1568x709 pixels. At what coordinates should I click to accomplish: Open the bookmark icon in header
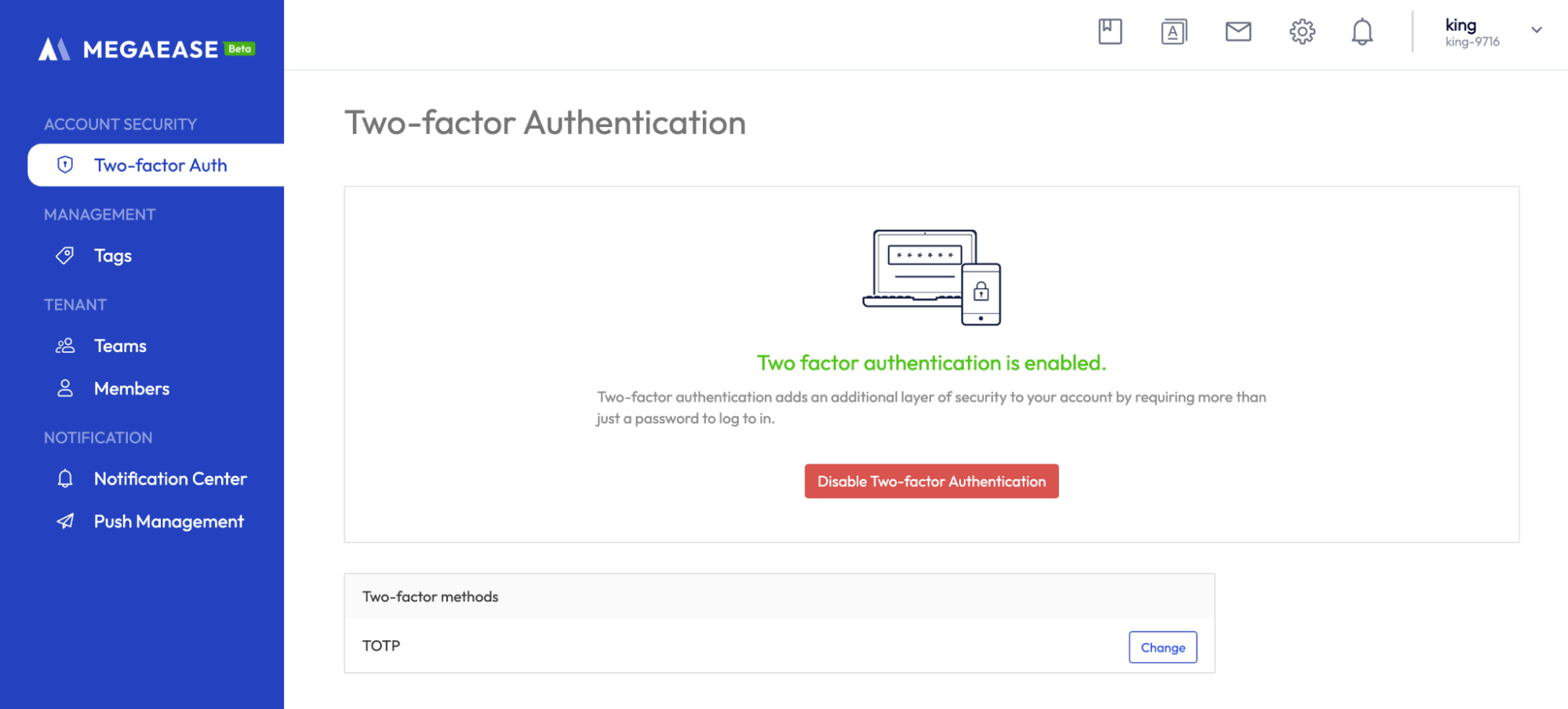coord(1110,32)
